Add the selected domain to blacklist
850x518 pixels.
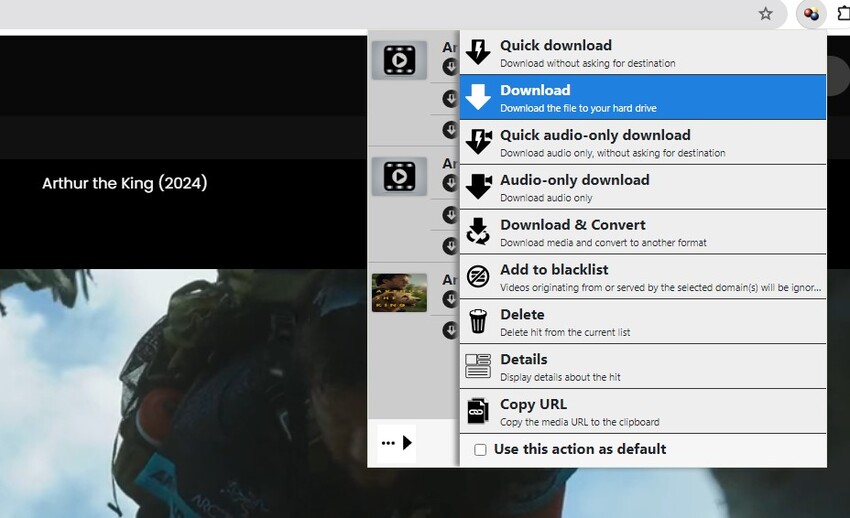(643, 277)
